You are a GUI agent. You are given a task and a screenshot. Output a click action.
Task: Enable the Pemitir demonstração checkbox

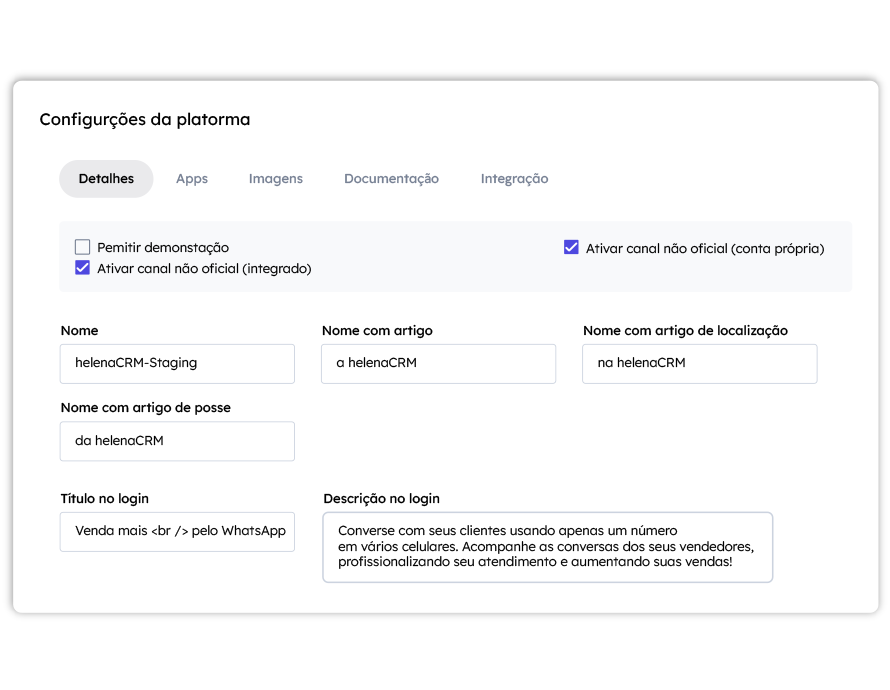83,247
